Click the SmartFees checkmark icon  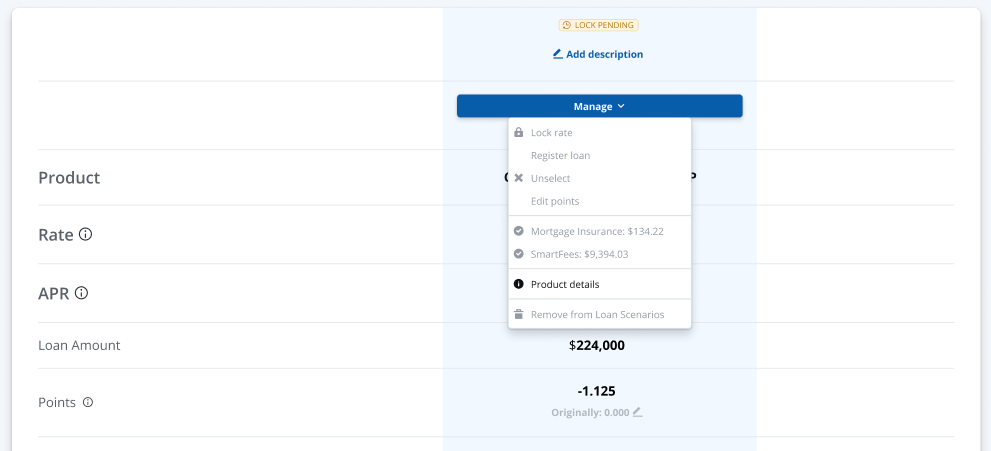click(518, 254)
